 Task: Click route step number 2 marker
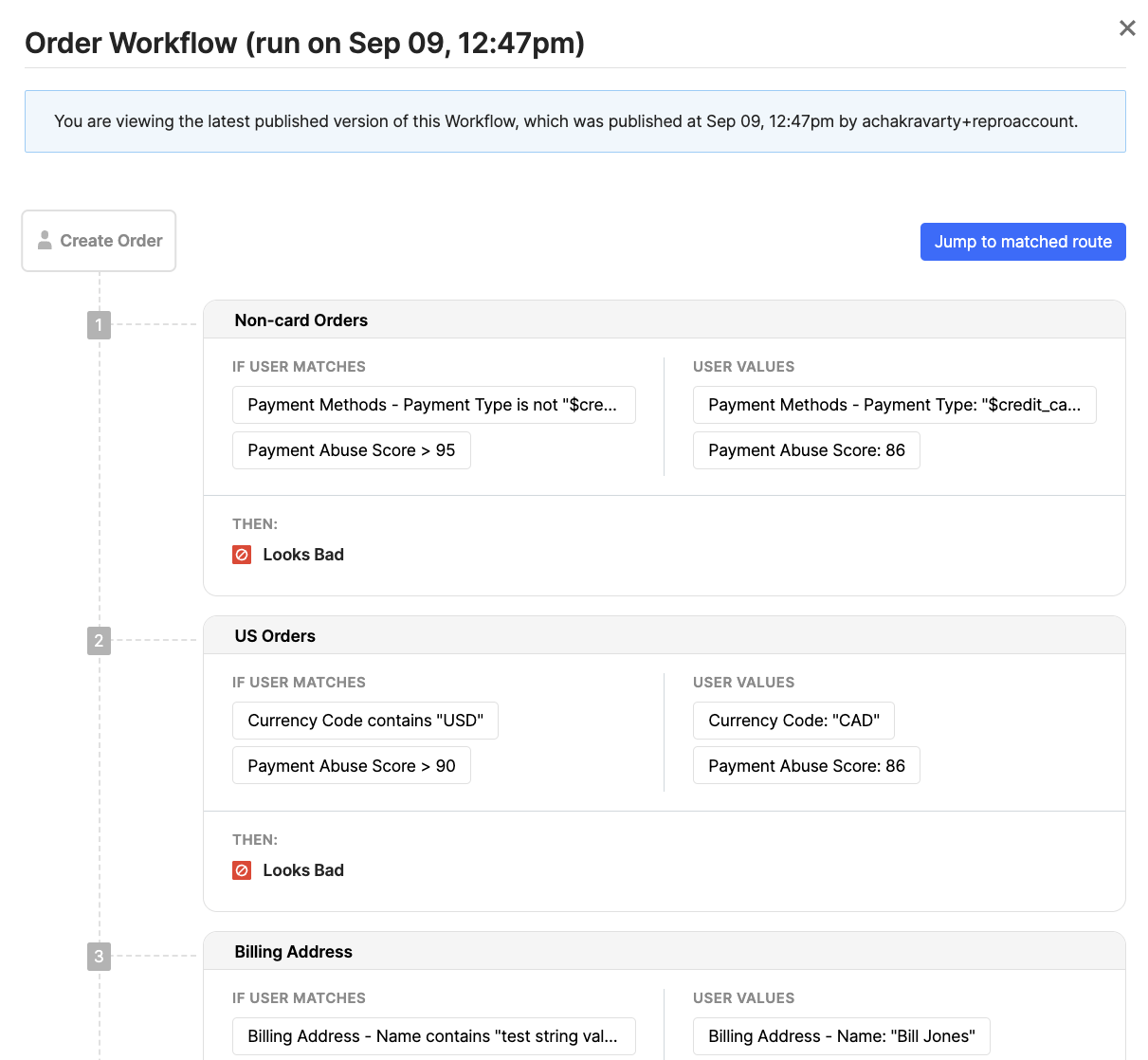coord(99,641)
